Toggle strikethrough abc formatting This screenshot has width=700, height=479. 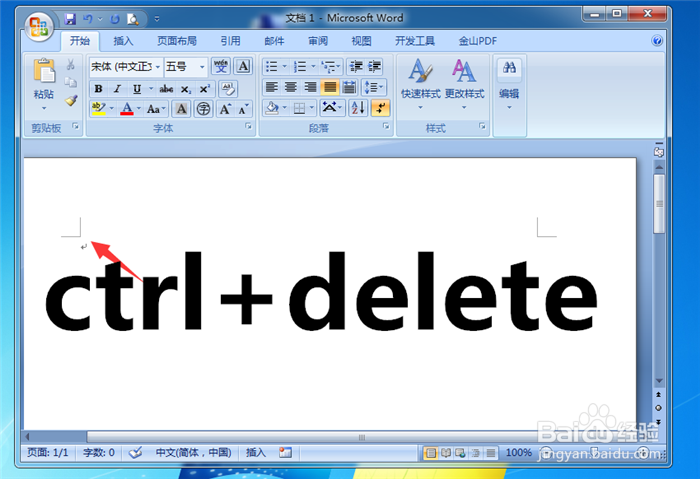pyautogui.click(x=166, y=89)
